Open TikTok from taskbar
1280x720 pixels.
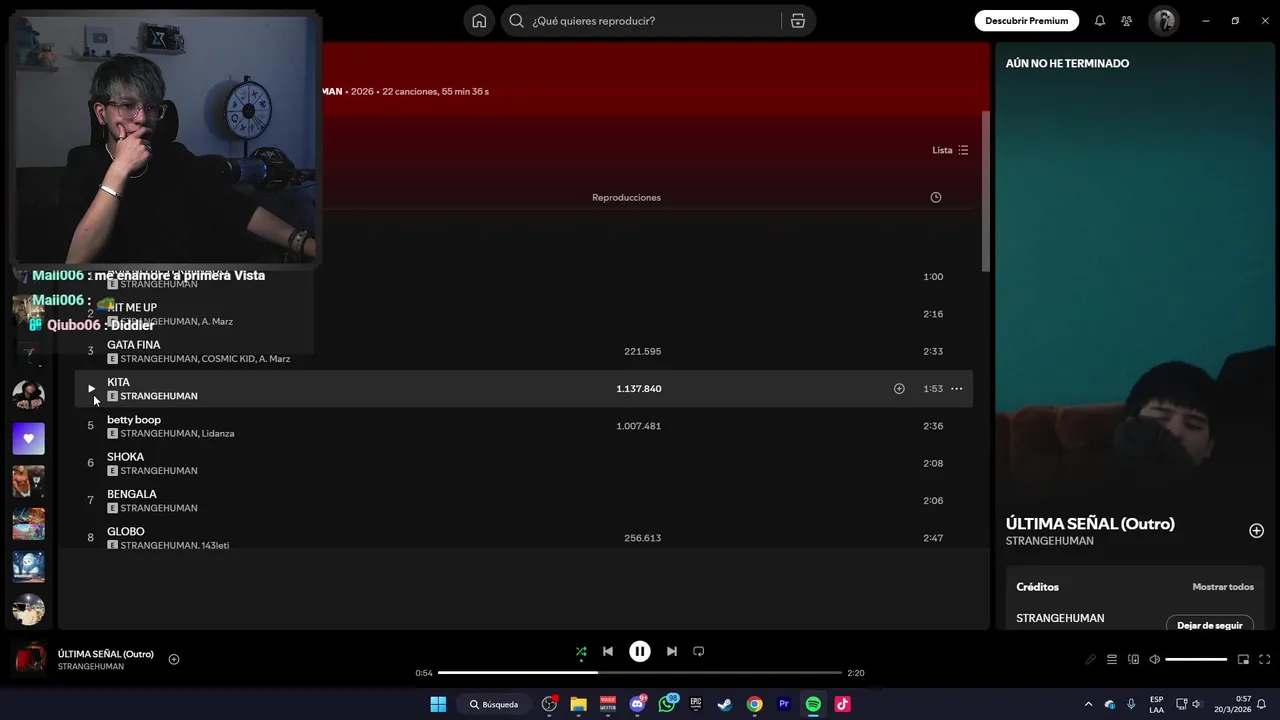click(843, 704)
